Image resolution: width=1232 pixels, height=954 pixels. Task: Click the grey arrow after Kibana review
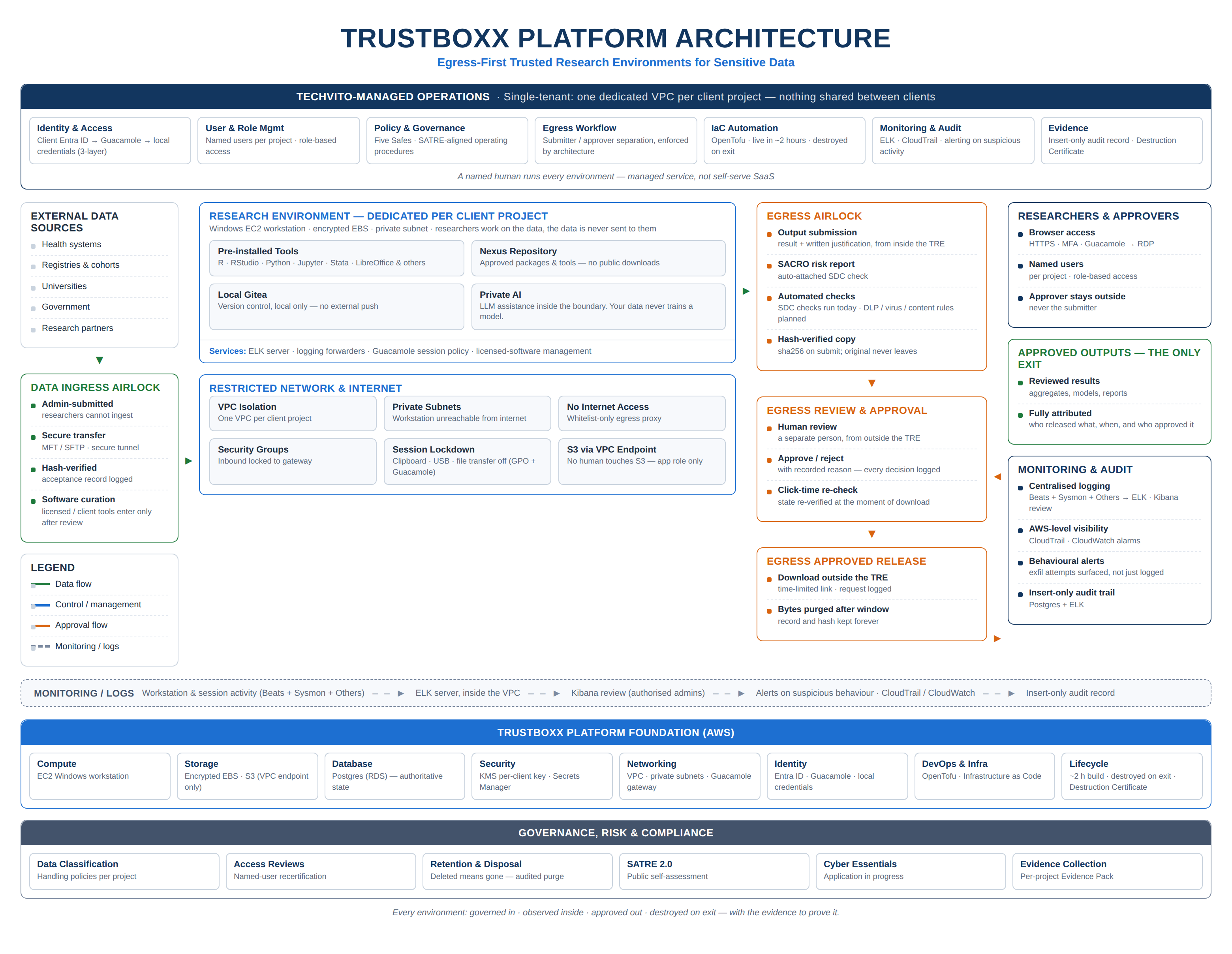(741, 693)
